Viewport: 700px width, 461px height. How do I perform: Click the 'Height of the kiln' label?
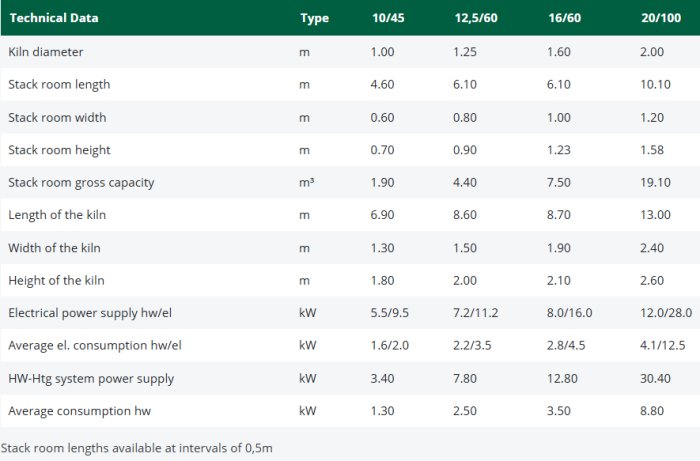point(57,281)
